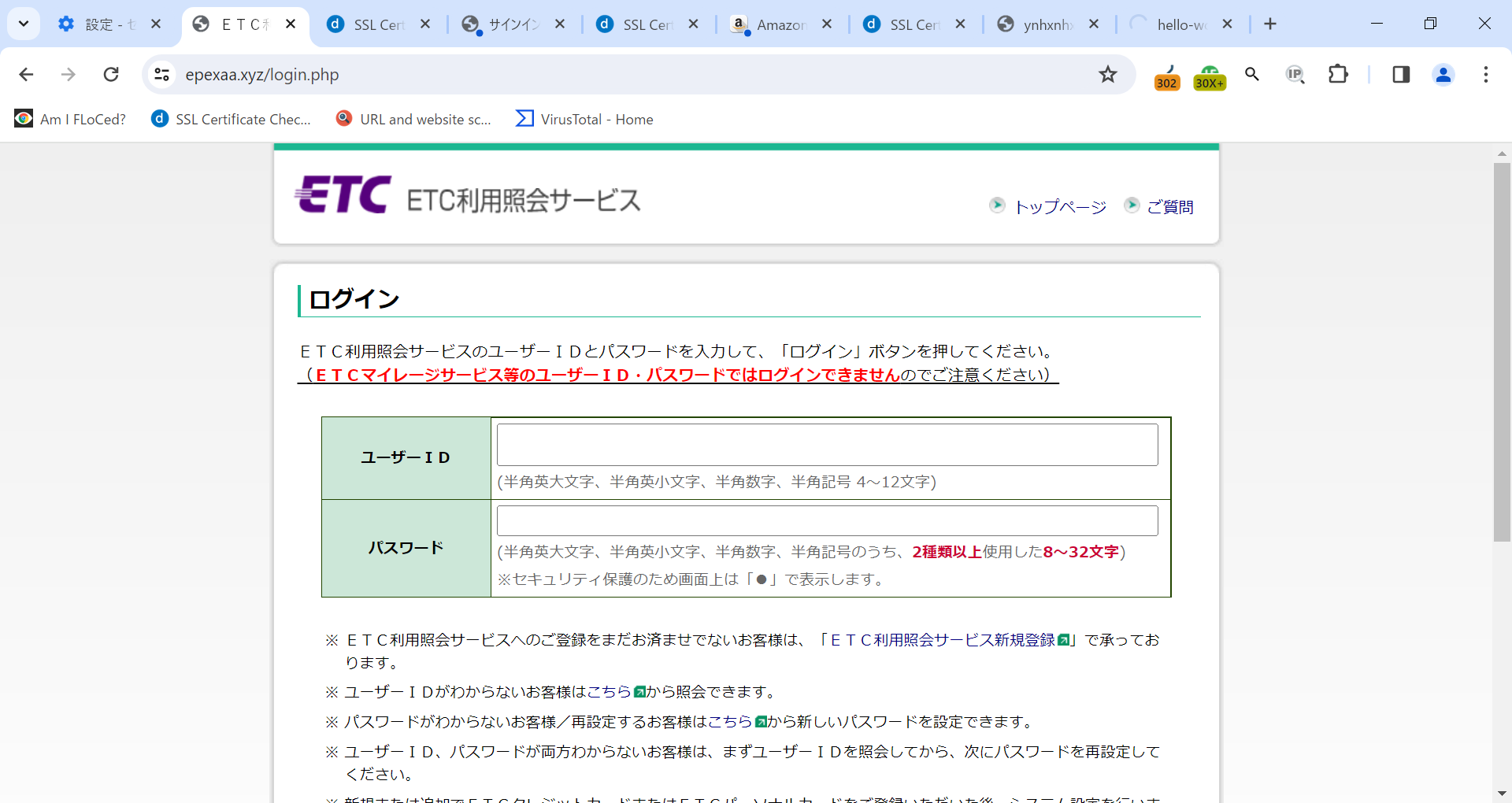The image size is (1512, 803).
Task: Close the hello-w tab
Action: 1227,24
